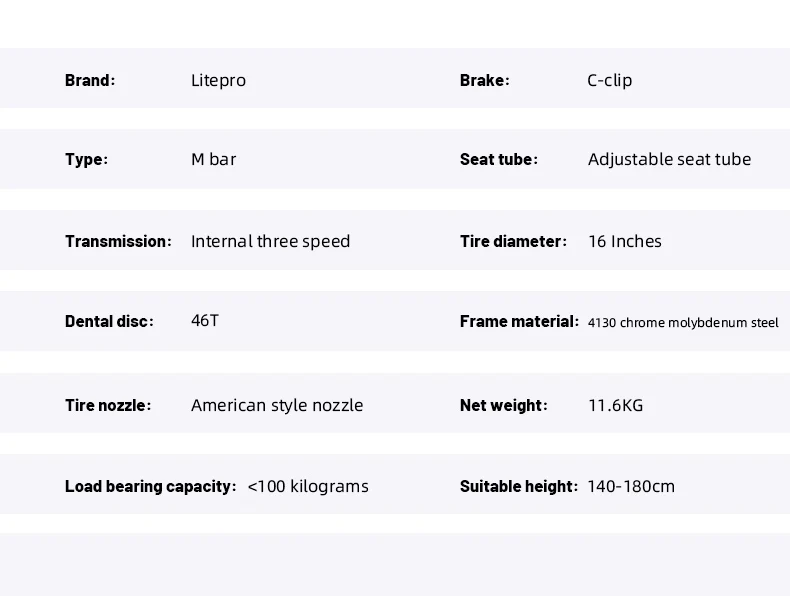Select the Litepro brand value

[x=218, y=80]
